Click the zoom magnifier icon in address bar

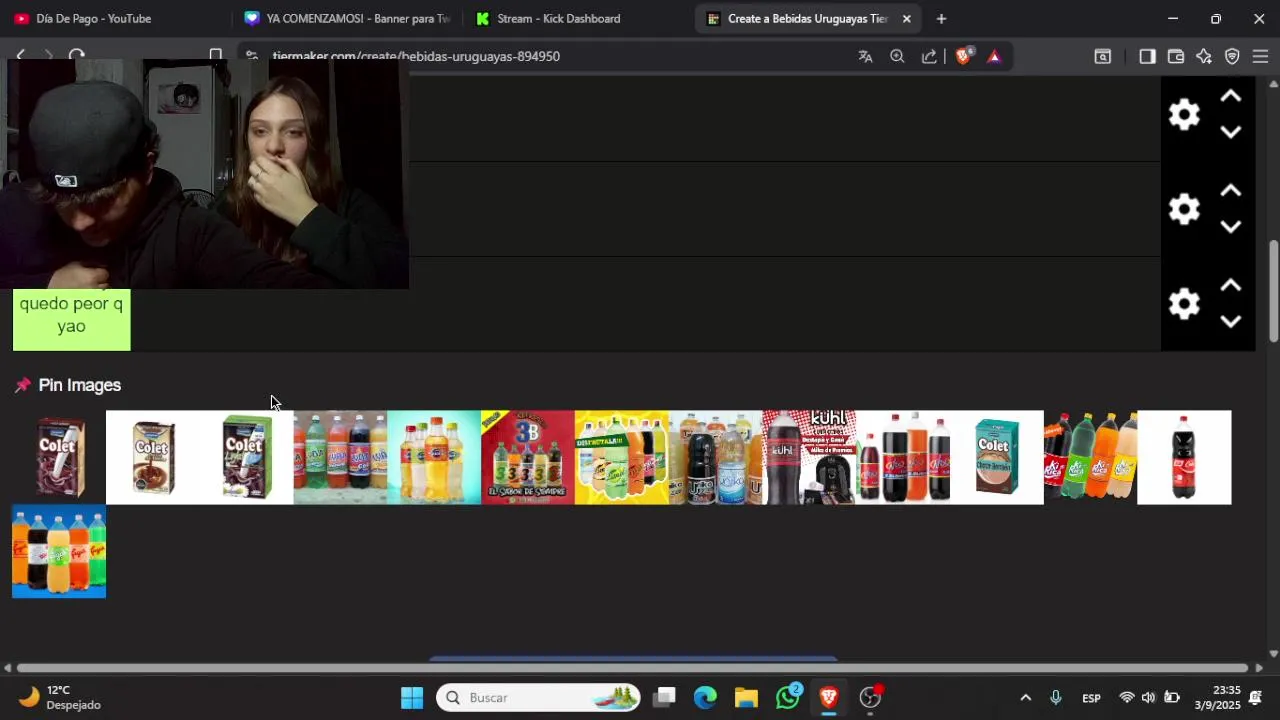[898, 56]
